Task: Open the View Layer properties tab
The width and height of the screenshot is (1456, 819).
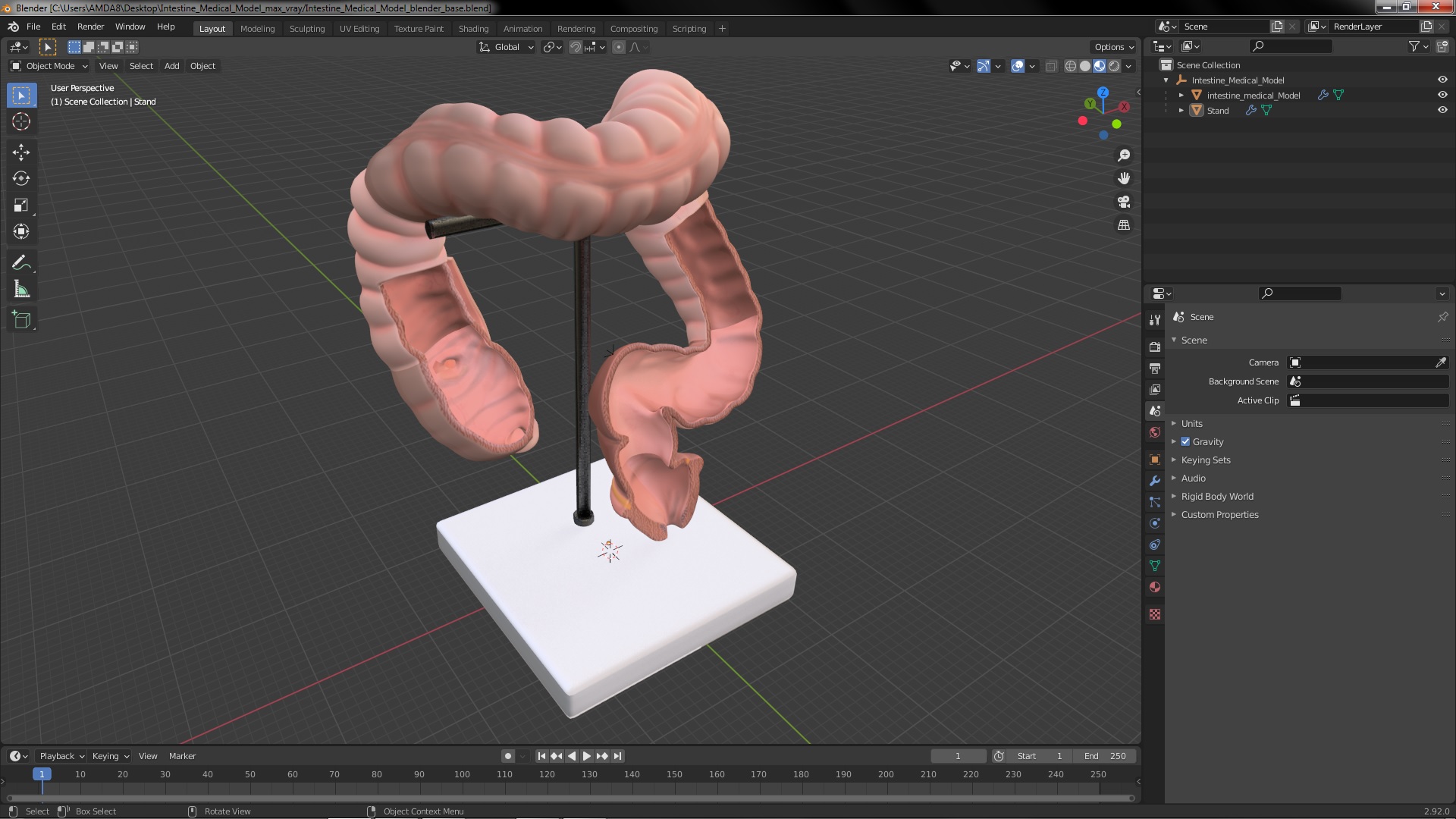Action: (x=1155, y=389)
